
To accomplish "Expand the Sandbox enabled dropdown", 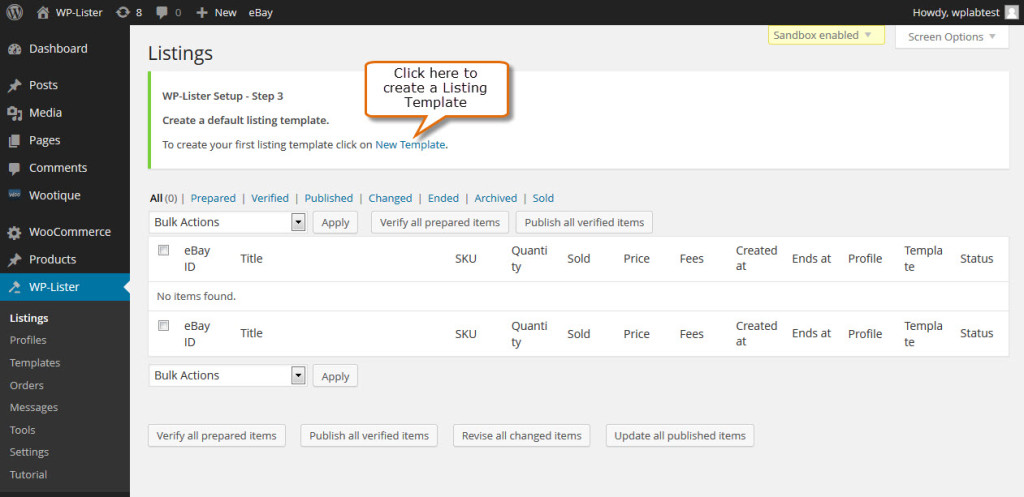I will click(x=826, y=35).
